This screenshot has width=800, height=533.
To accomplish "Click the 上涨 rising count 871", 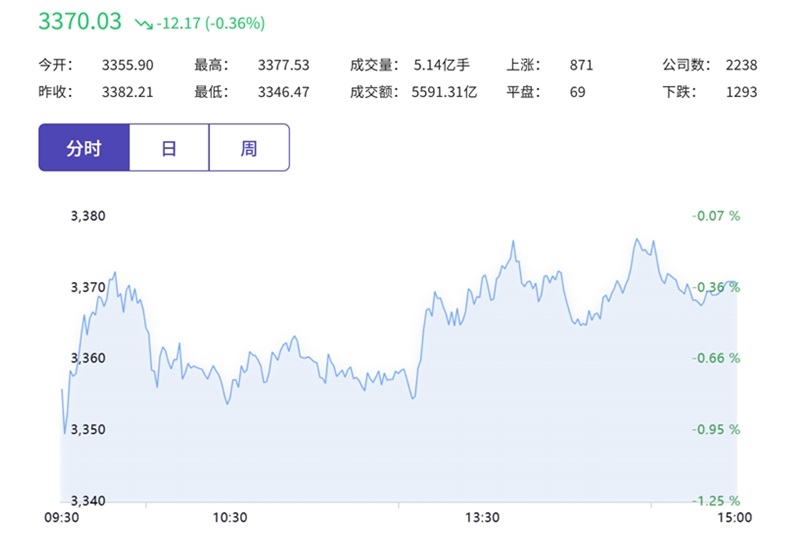I will point(582,65).
